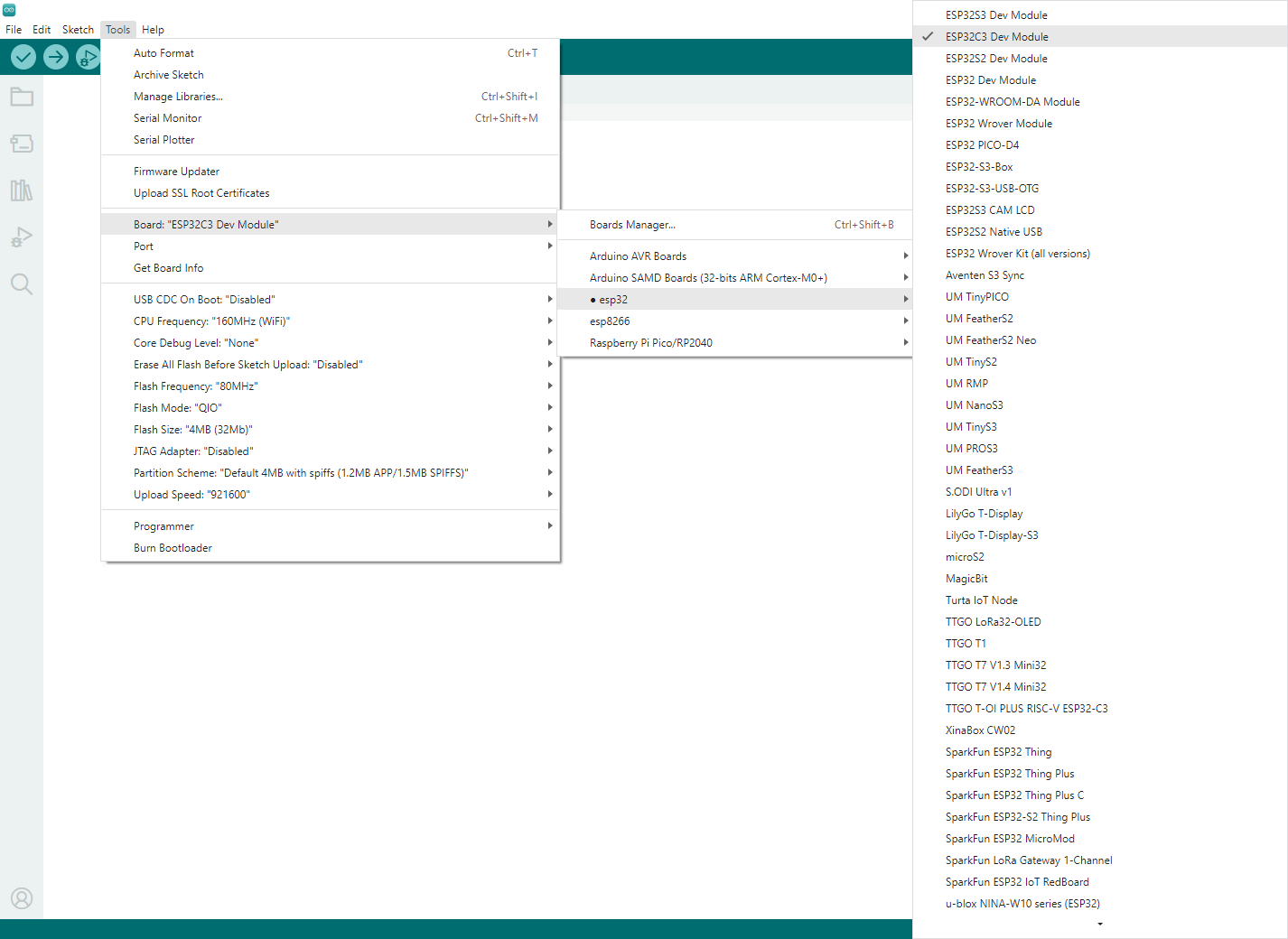The image size is (1288, 939).
Task: Click Get Board Info
Action: pyautogui.click(x=331, y=268)
